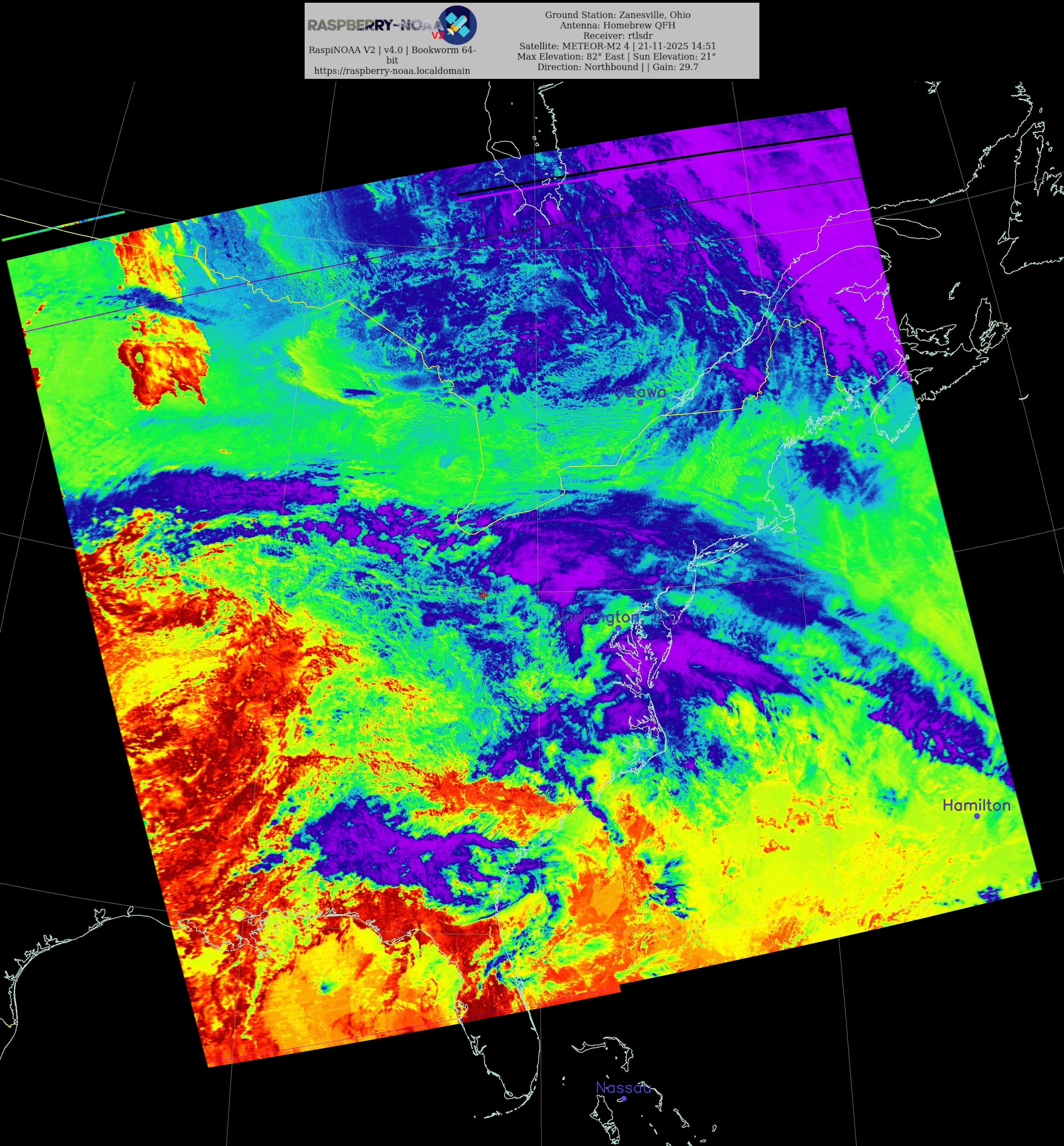Image resolution: width=1064 pixels, height=1146 pixels.
Task: Select the Ottawa map label
Action: [640, 392]
